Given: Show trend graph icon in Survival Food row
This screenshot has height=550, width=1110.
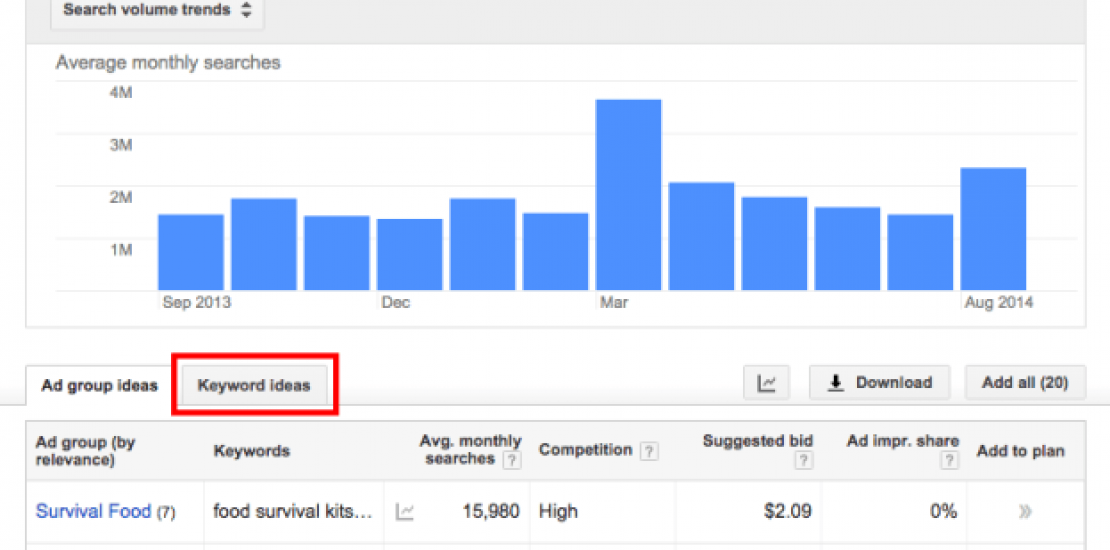Looking at the screenshot, I should pos(405,512).
